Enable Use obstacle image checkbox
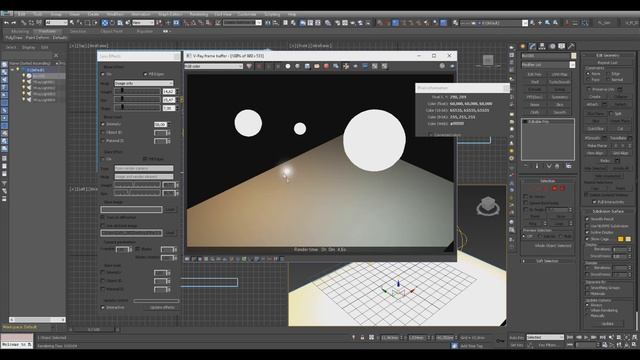 coord(103,225)
